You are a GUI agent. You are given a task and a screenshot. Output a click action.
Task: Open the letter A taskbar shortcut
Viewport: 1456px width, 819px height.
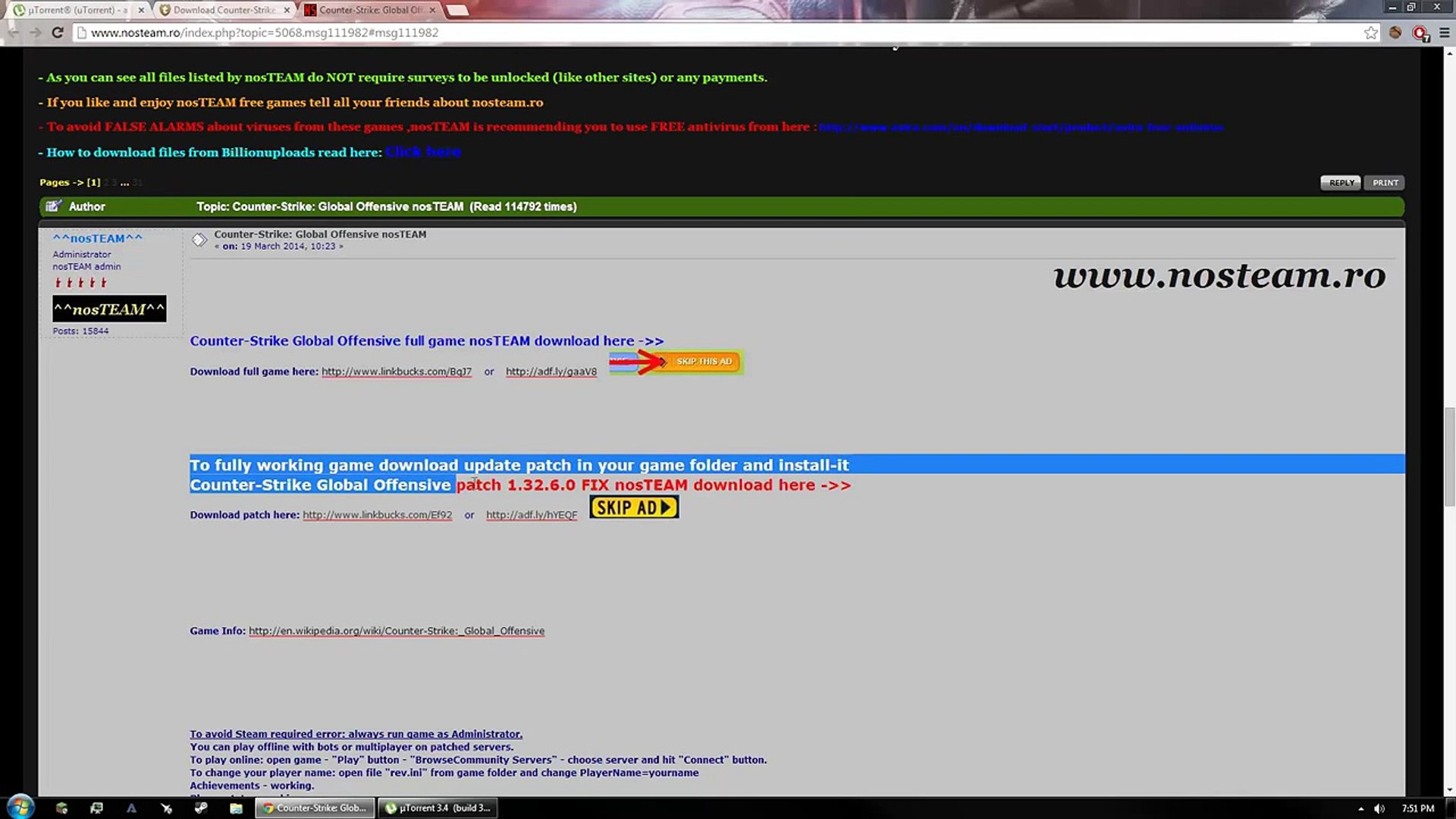click(131, 808)
